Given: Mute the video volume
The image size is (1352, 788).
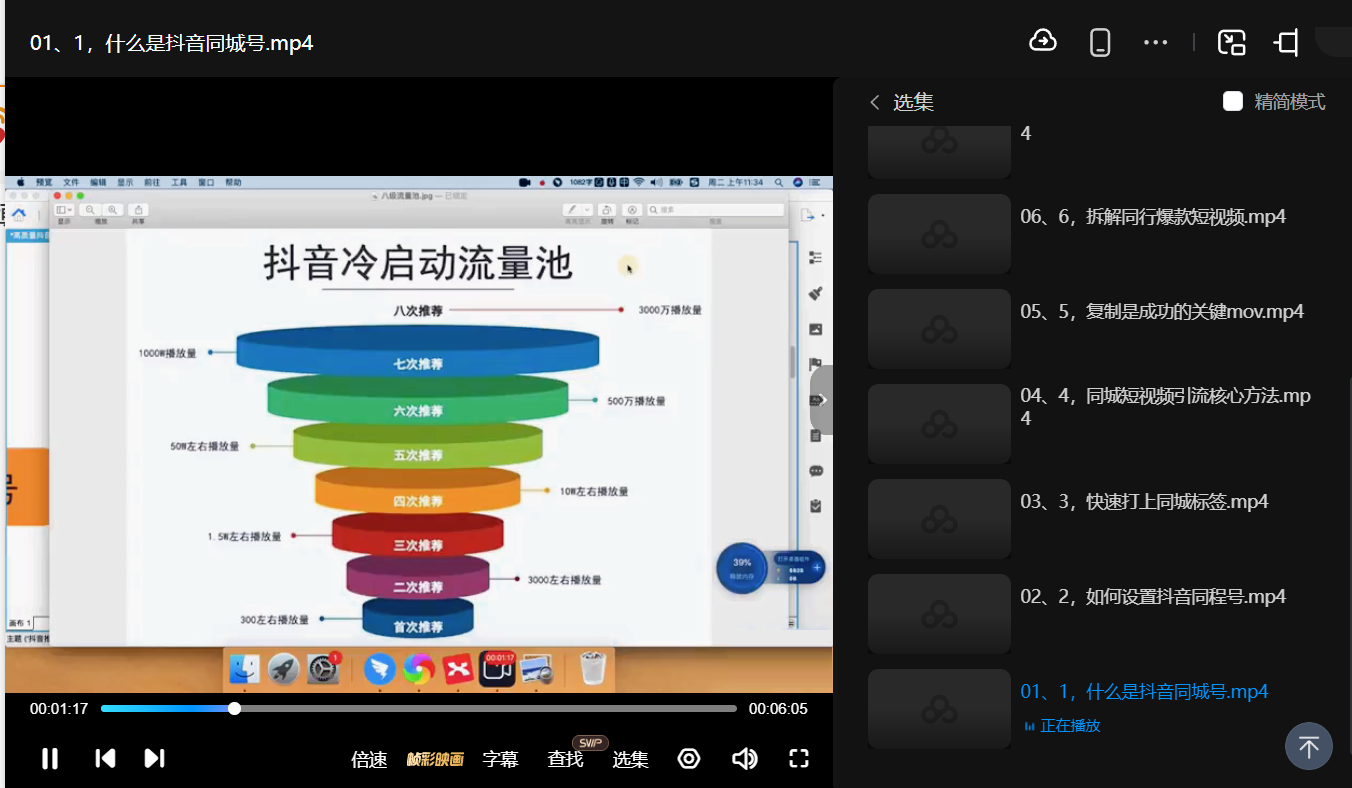Looking at the screenshot, I should [x=744, y=759].
